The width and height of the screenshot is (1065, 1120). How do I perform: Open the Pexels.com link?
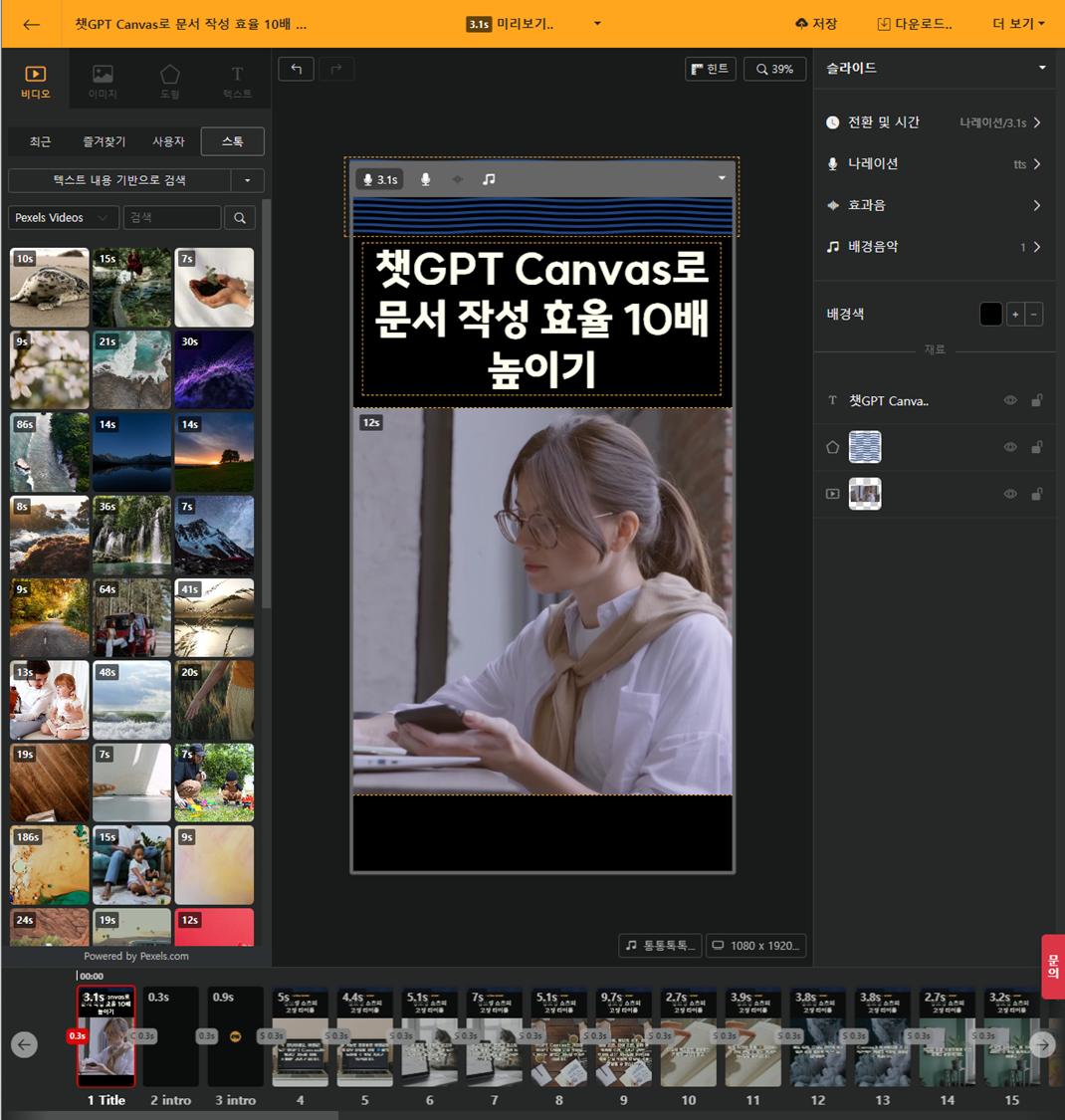tap(164, 956)
